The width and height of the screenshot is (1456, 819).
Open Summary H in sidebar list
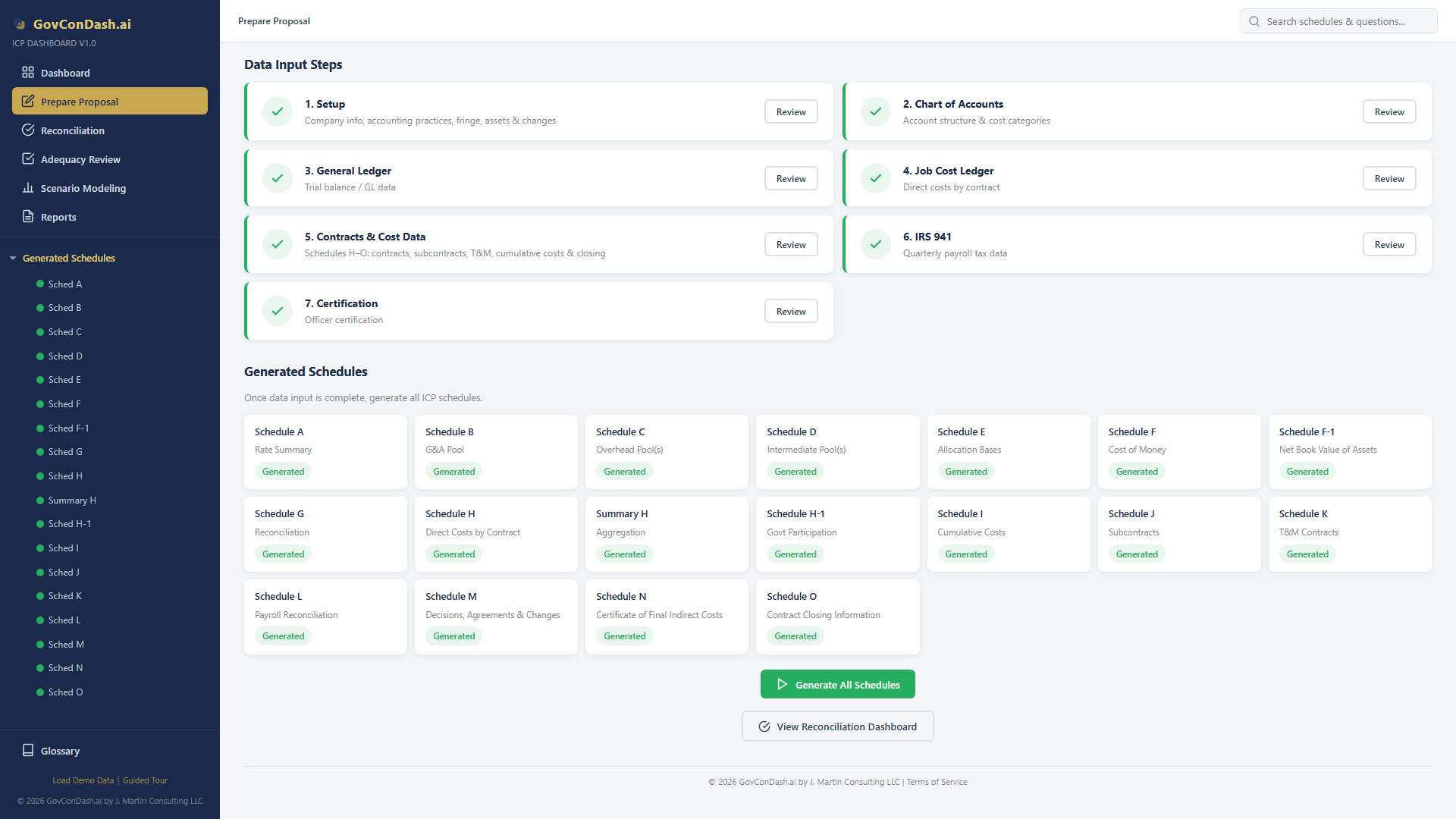72,500
